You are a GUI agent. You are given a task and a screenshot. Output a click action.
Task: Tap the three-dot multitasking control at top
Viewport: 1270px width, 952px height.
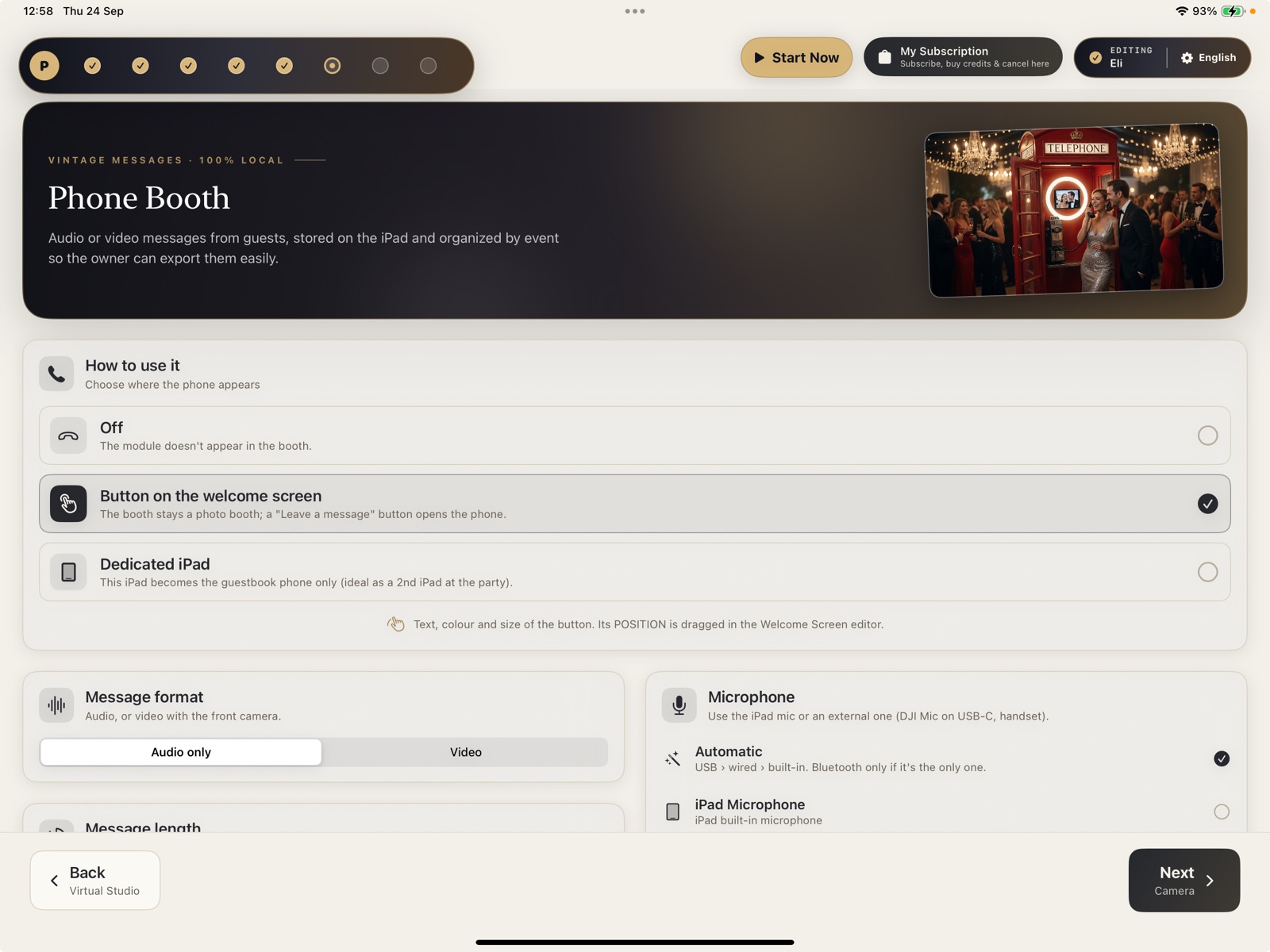(x=635, y=11)
